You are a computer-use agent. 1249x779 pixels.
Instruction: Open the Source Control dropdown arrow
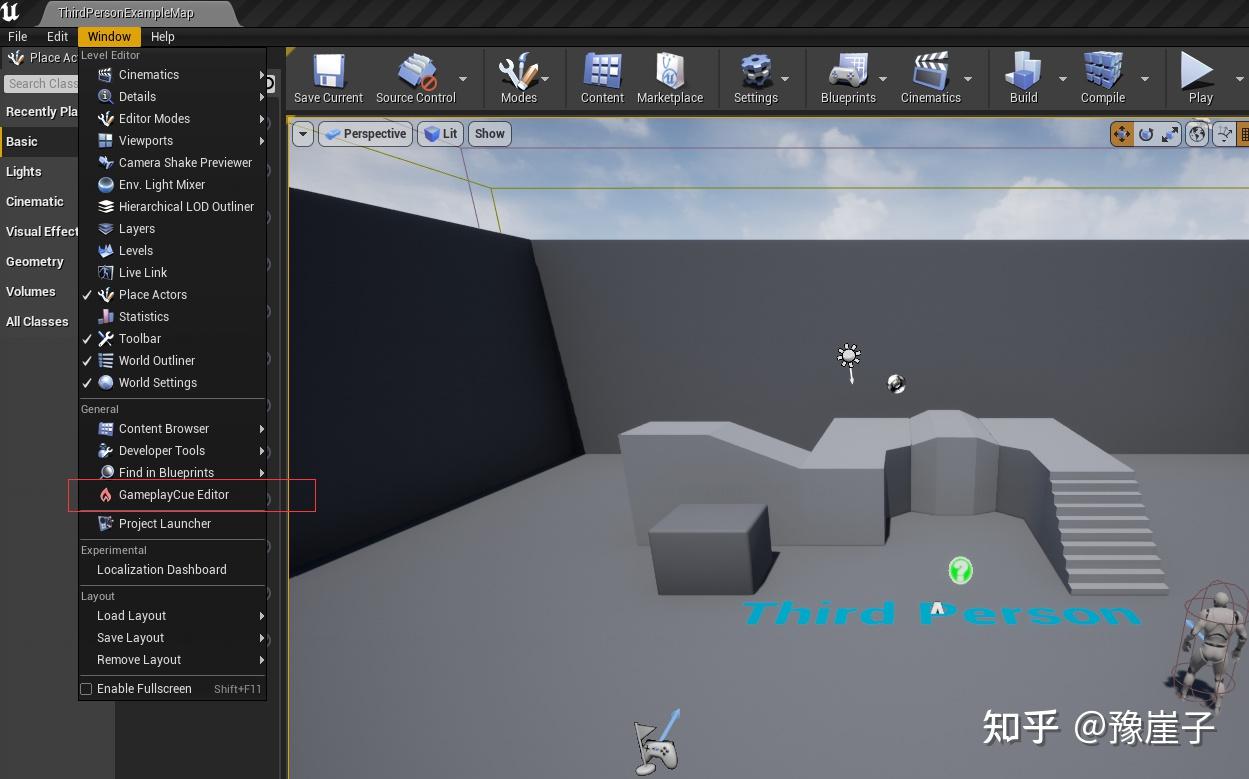[x=463, y=78]
